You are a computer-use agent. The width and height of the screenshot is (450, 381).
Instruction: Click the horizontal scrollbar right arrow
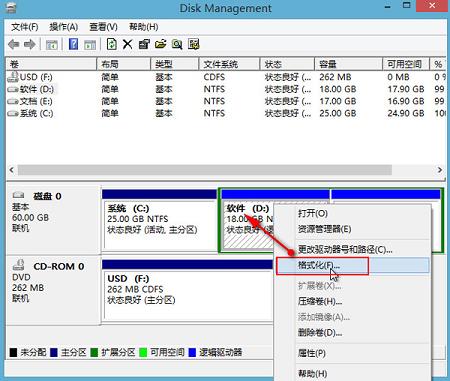click(440, 170)
